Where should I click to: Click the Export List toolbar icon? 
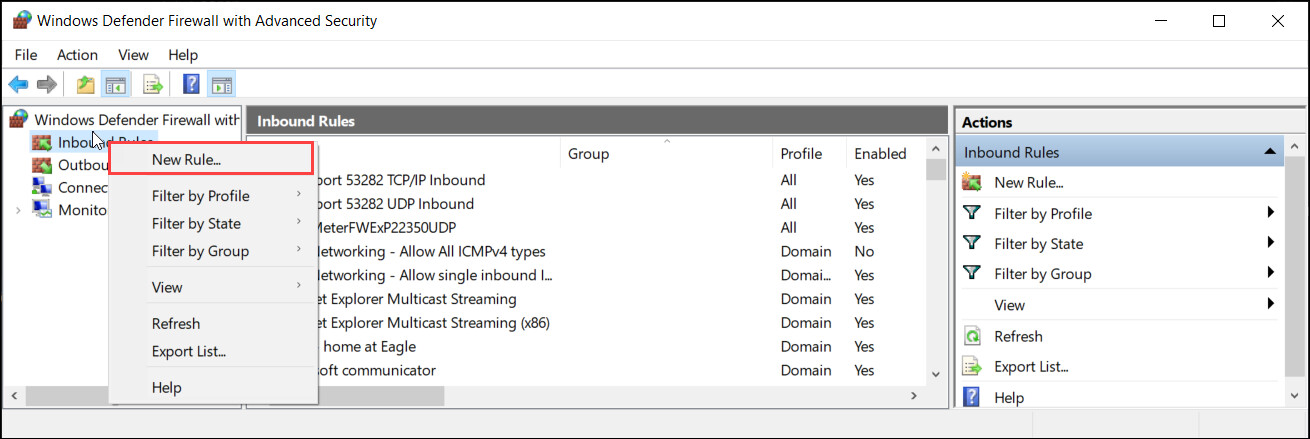point(153,85)
